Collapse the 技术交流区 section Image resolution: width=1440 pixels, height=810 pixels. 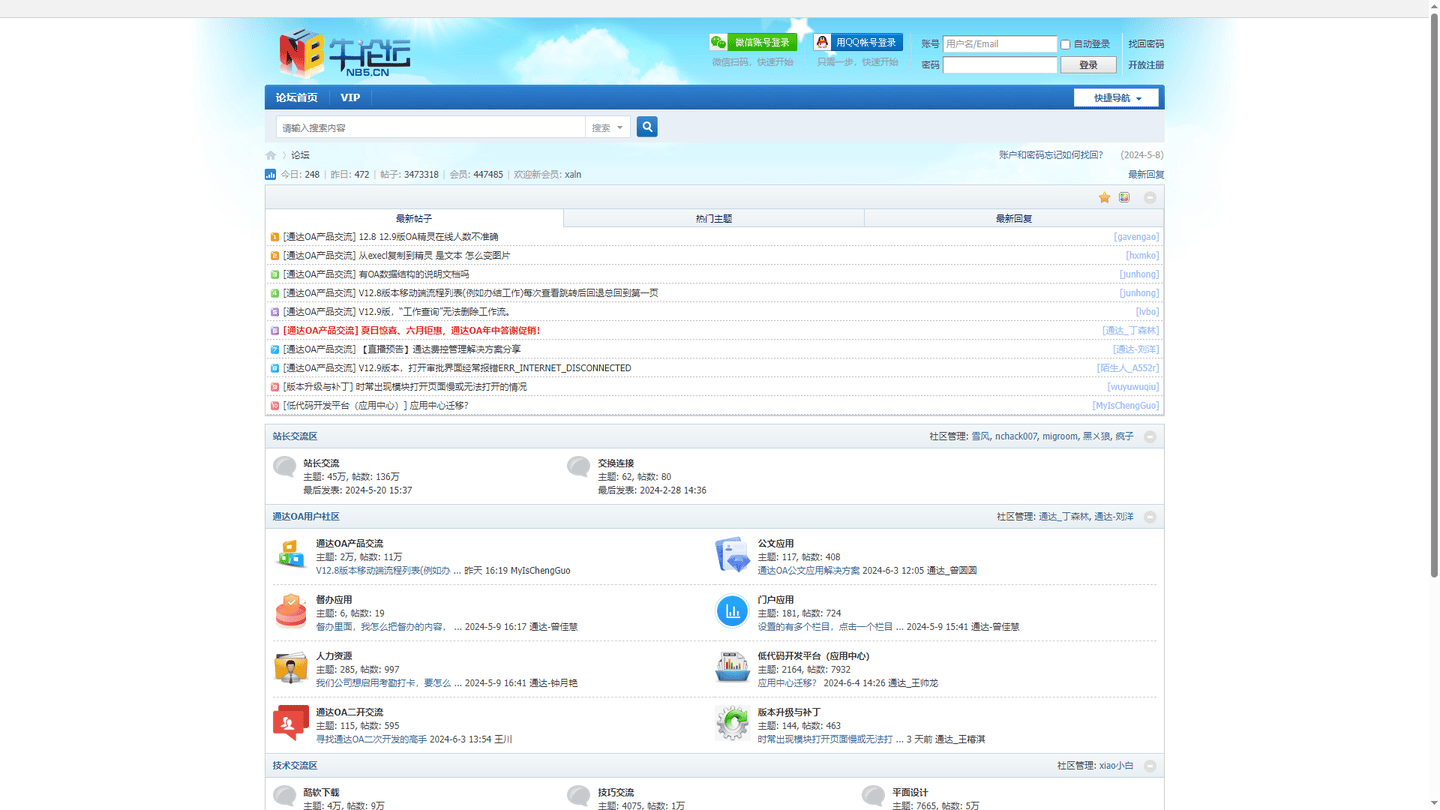[1150, 766]
